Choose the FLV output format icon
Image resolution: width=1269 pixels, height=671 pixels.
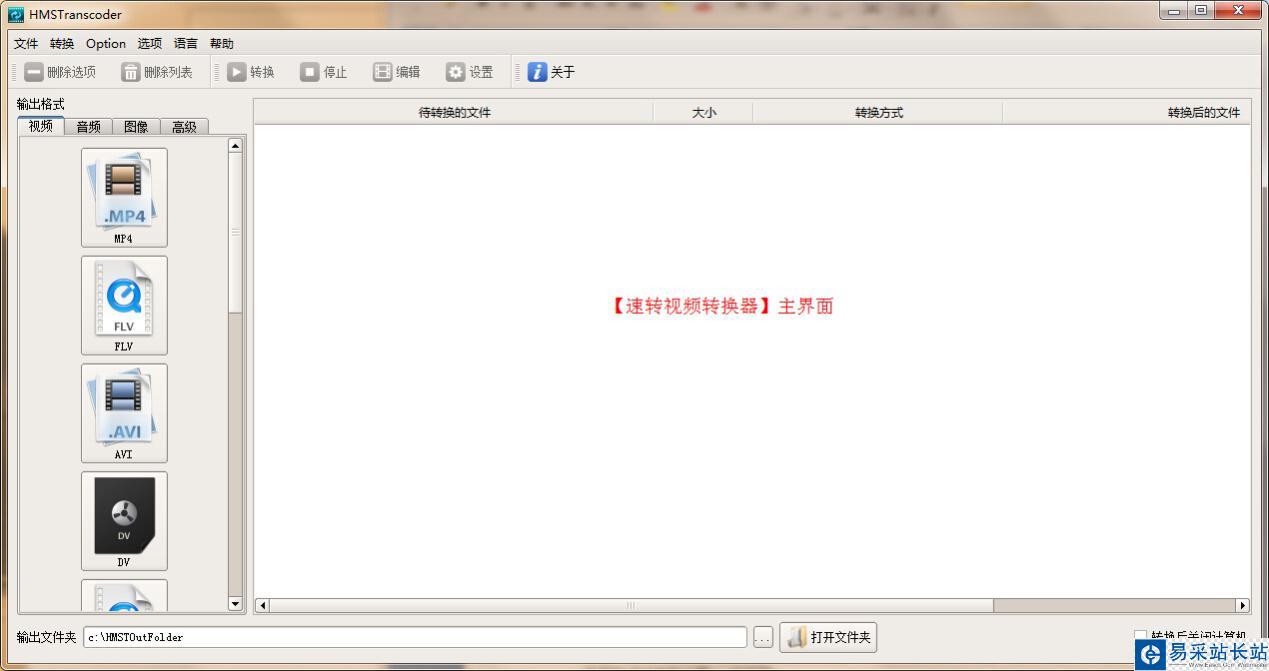click(x=124, y=305)
